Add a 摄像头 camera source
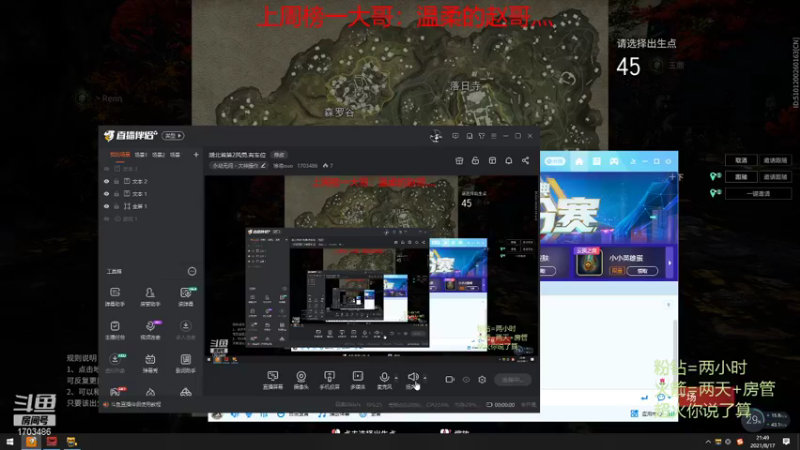Viewport: 800px width, 450px height. tap(301, 380)
